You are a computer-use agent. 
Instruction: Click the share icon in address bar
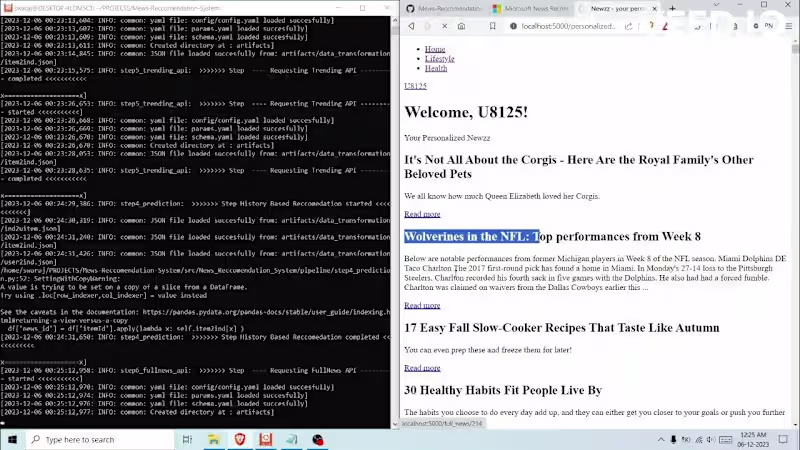[629, 26]
